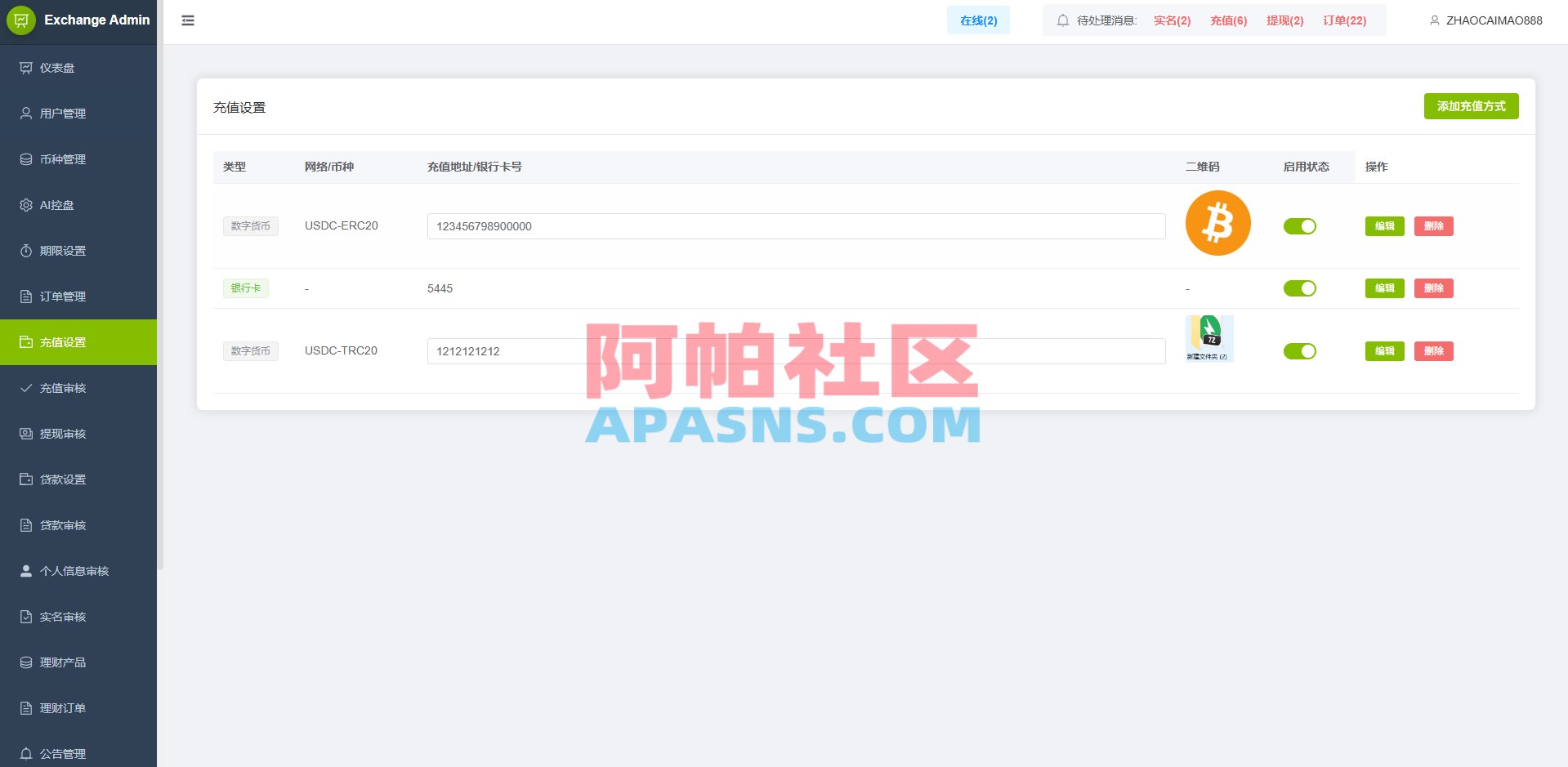Viewport: 1568px width, 767px height.
Task: Click the Exchange Admin logo icon
Action: pos(21,20)
